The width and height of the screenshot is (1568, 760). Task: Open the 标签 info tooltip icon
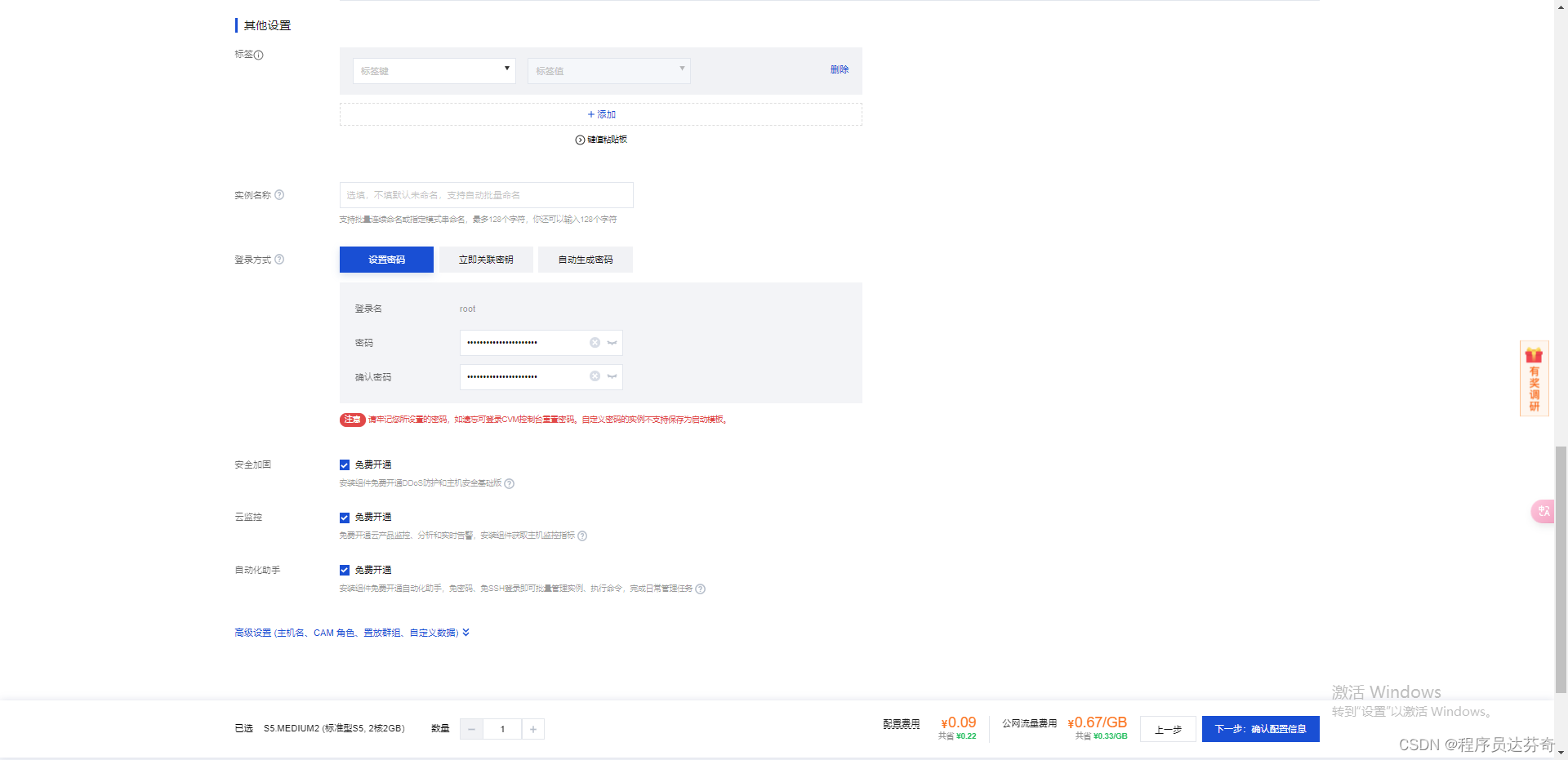(x=259, y=56)
